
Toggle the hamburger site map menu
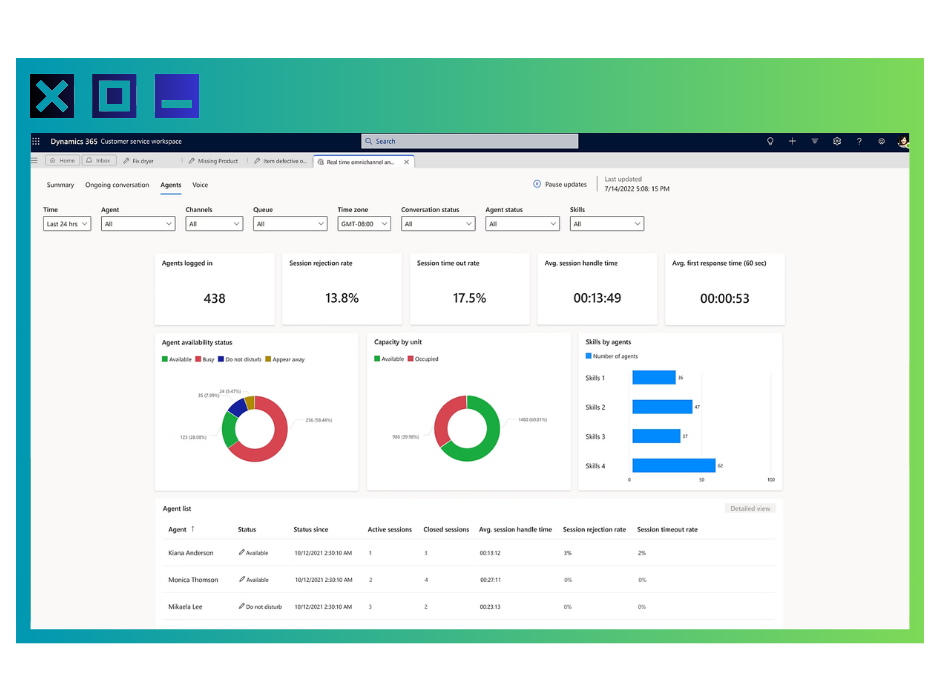[x=35, y=160]
